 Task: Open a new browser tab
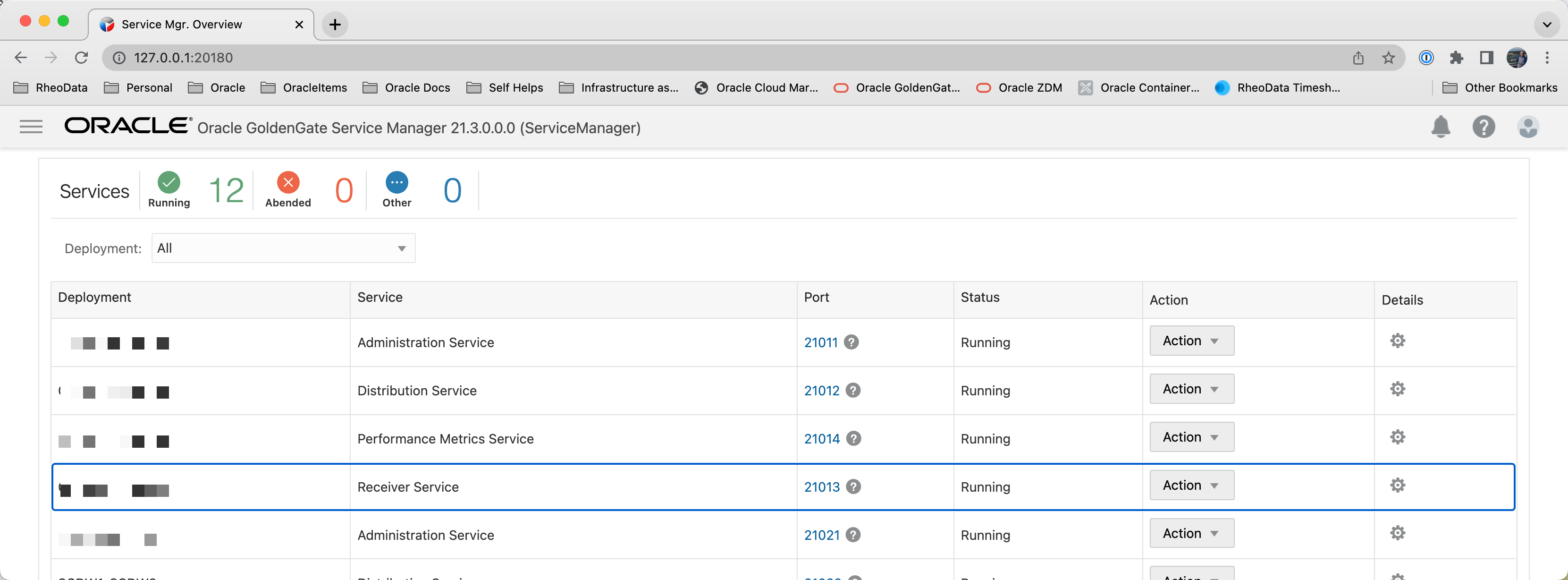click(335, 25)
